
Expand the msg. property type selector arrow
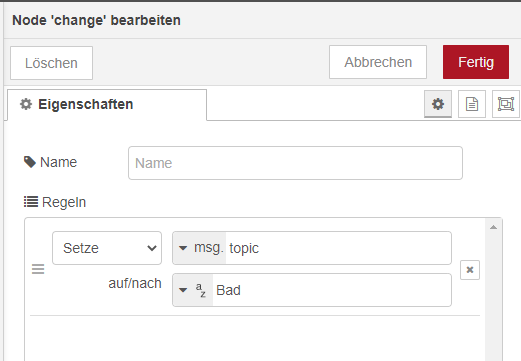pos(183,248)
